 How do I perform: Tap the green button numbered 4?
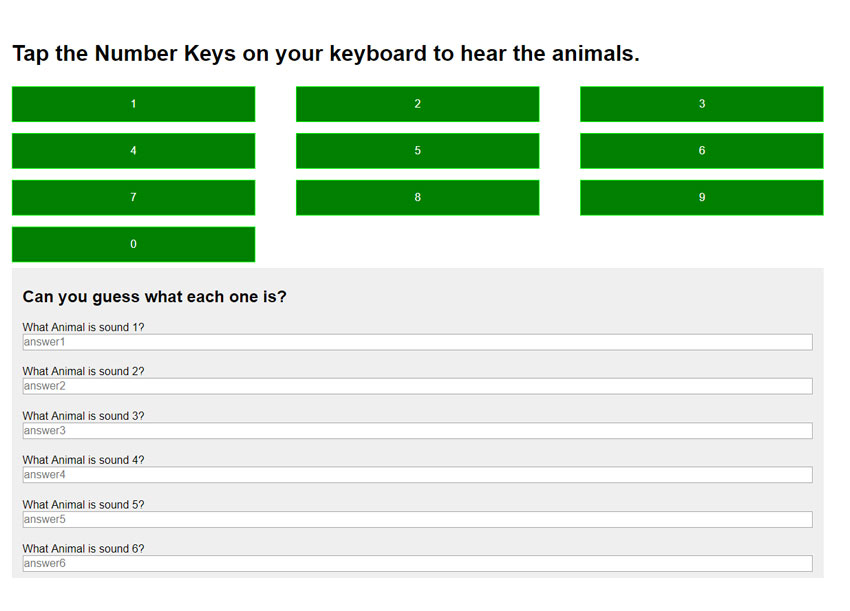(133, 151)
